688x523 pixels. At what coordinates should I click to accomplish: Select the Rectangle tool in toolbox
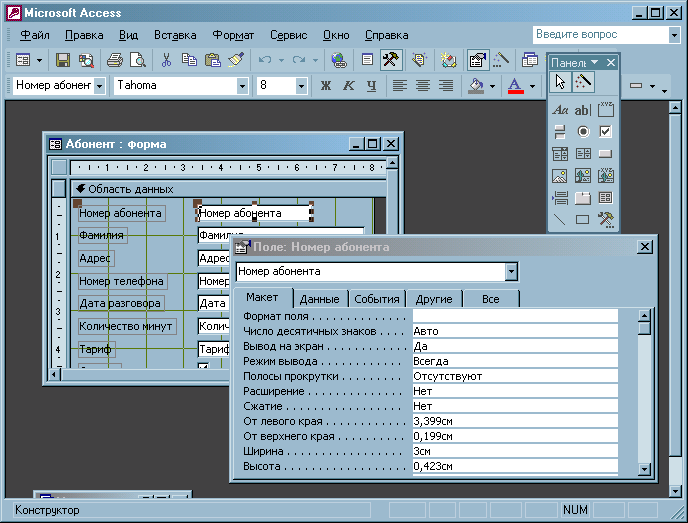pyautogui.click(x=583, y=219)
